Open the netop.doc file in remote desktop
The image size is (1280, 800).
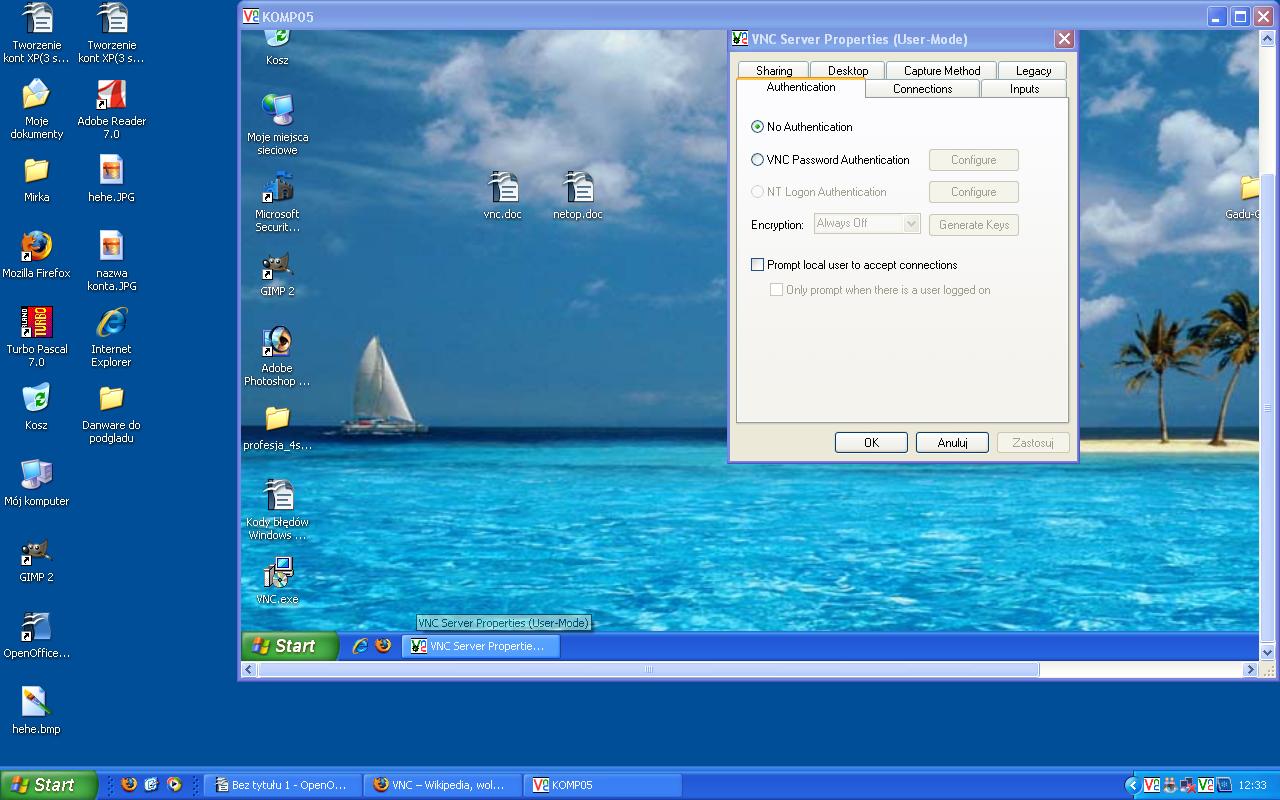pyautogui.click(x=578, y=195)
